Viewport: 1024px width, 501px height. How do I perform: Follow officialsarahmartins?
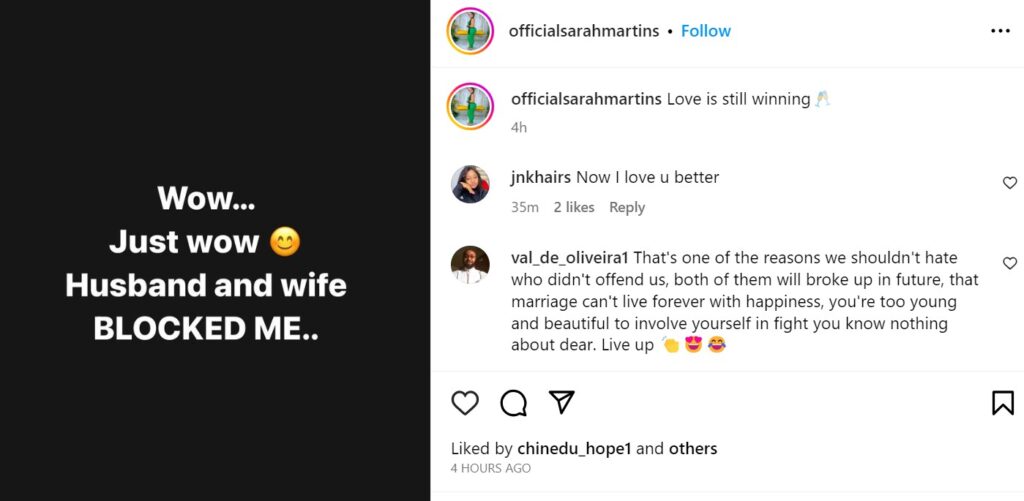706,31
